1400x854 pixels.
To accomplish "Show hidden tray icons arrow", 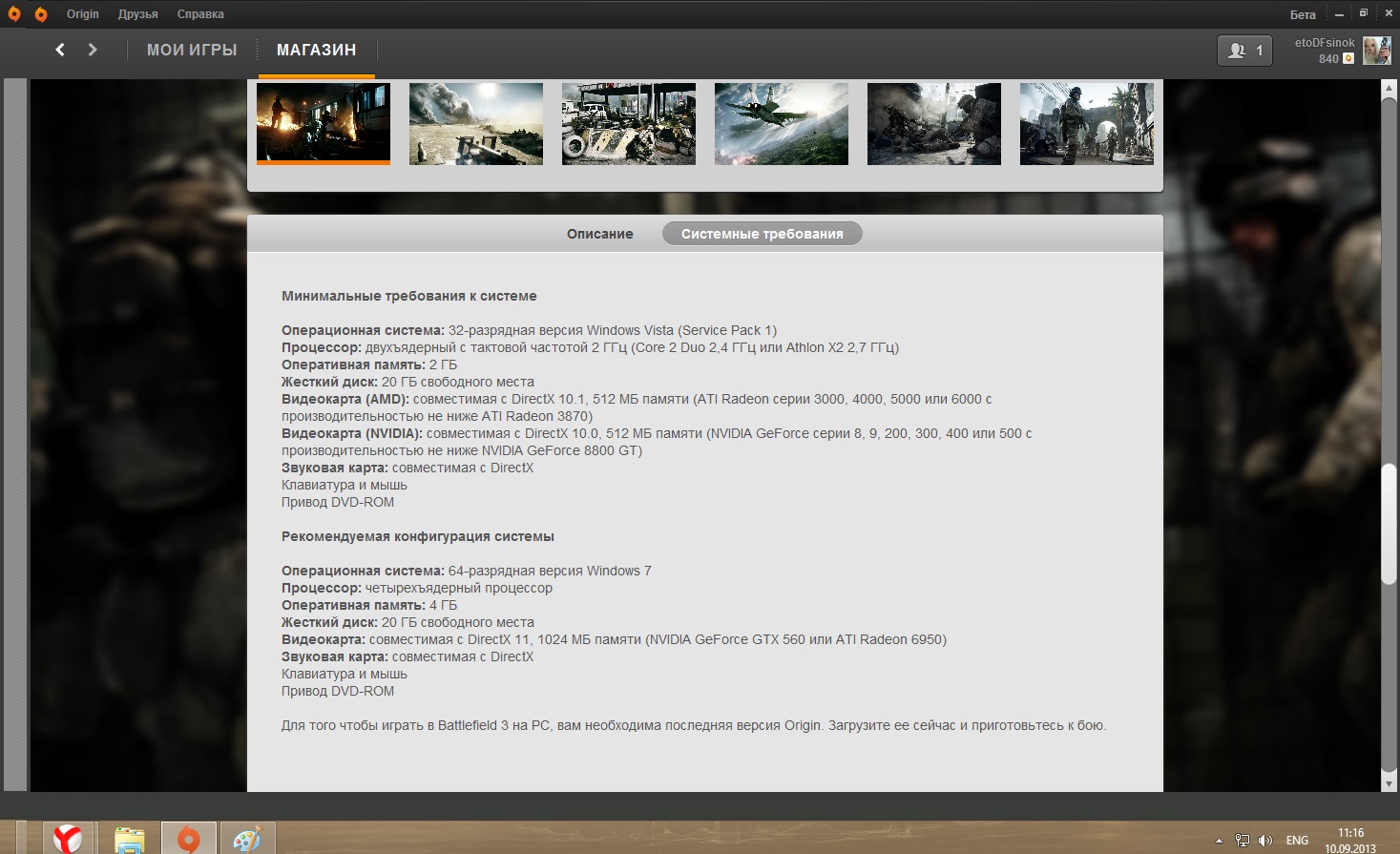I will tap(1219, 841).
